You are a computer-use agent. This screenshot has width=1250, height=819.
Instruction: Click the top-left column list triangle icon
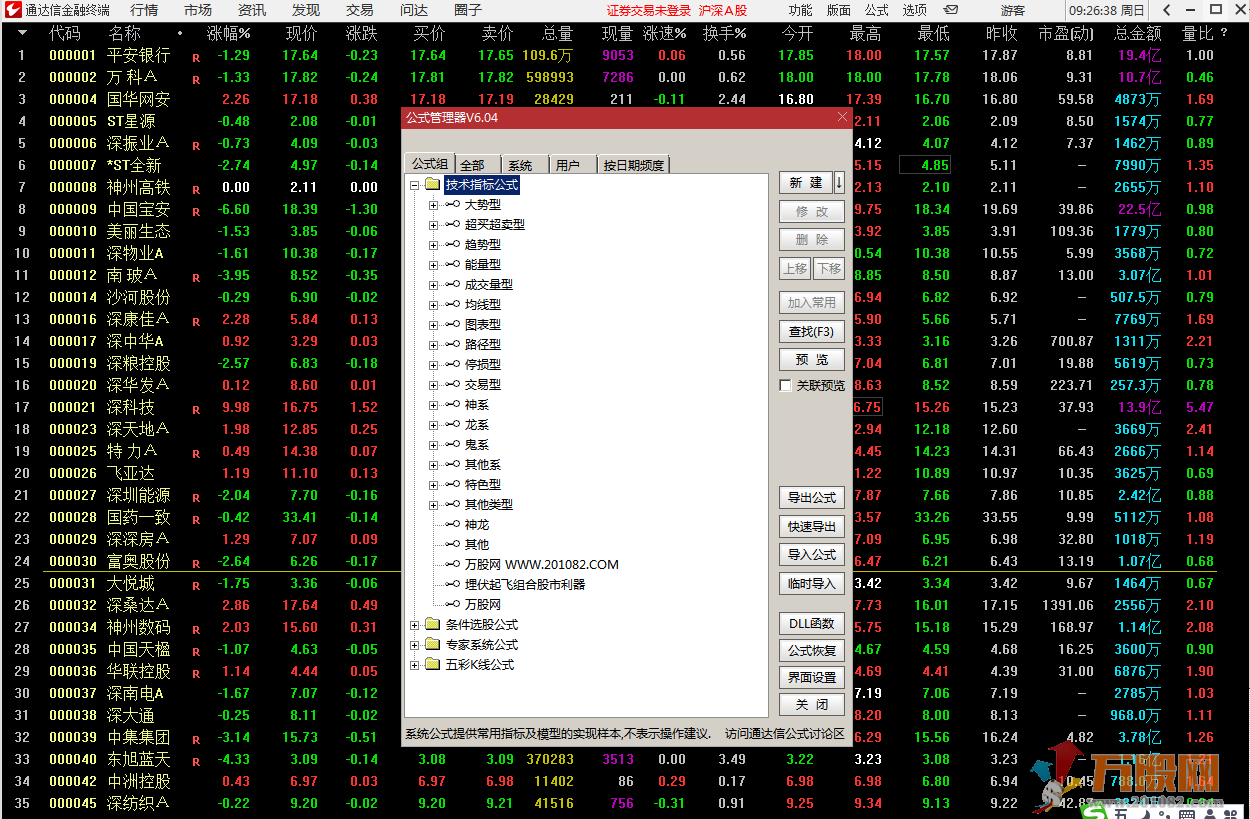(x=22, y=33)
